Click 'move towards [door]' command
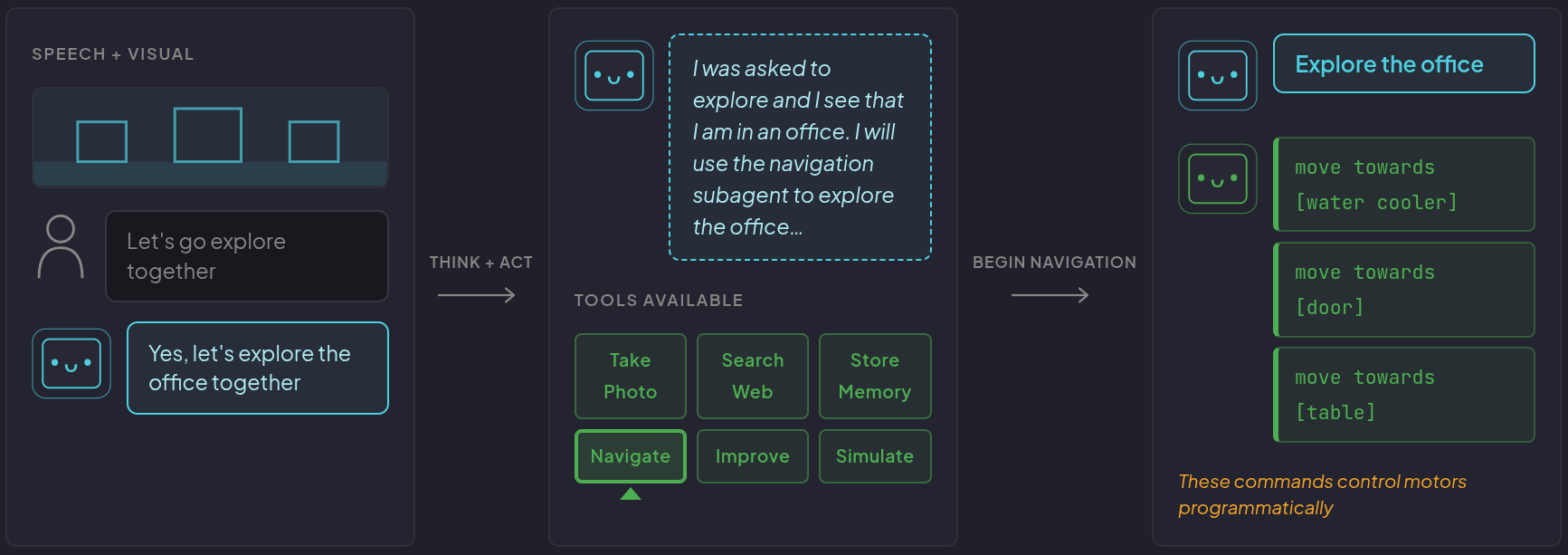Screen dimensions: 1568x555 tap(1404, 289)
